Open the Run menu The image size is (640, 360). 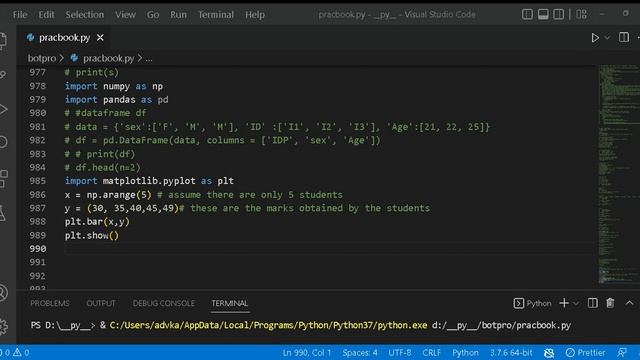[178, 15]
